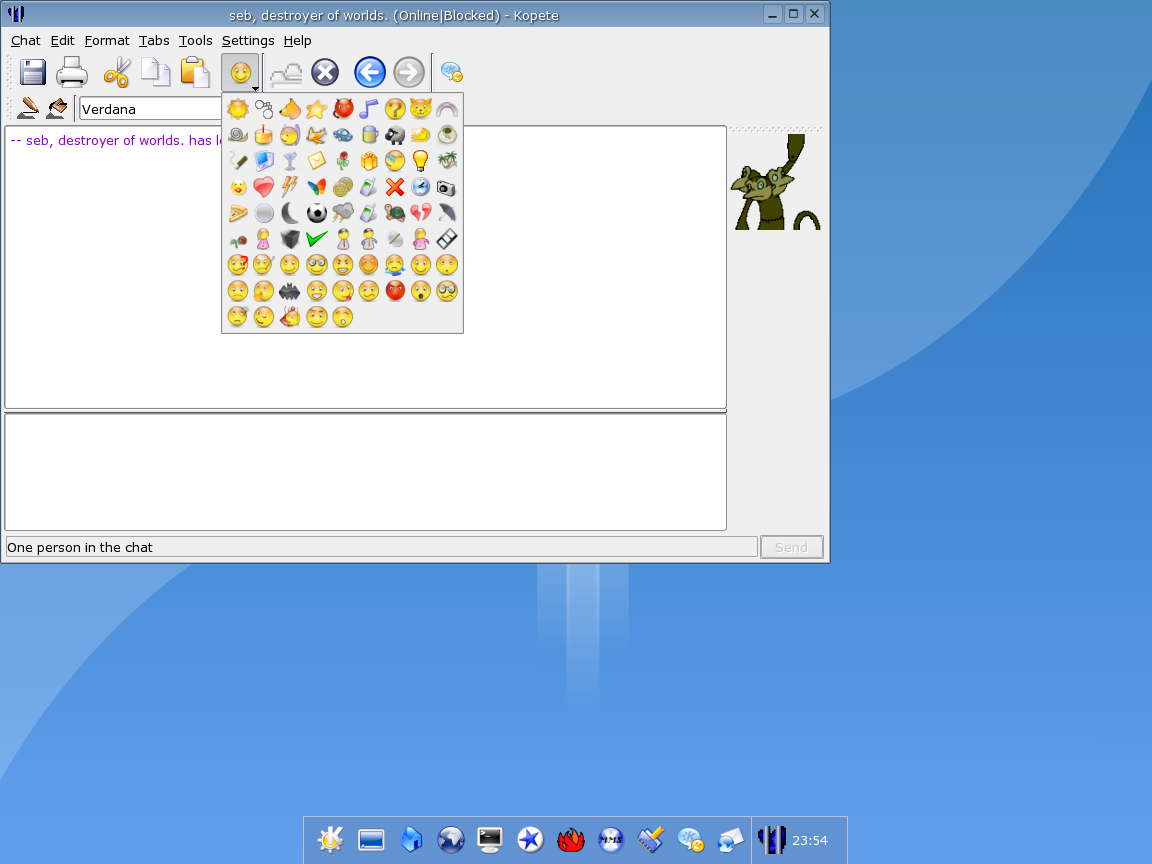Choose text color with the pen icon

click(x=28, y=108)
